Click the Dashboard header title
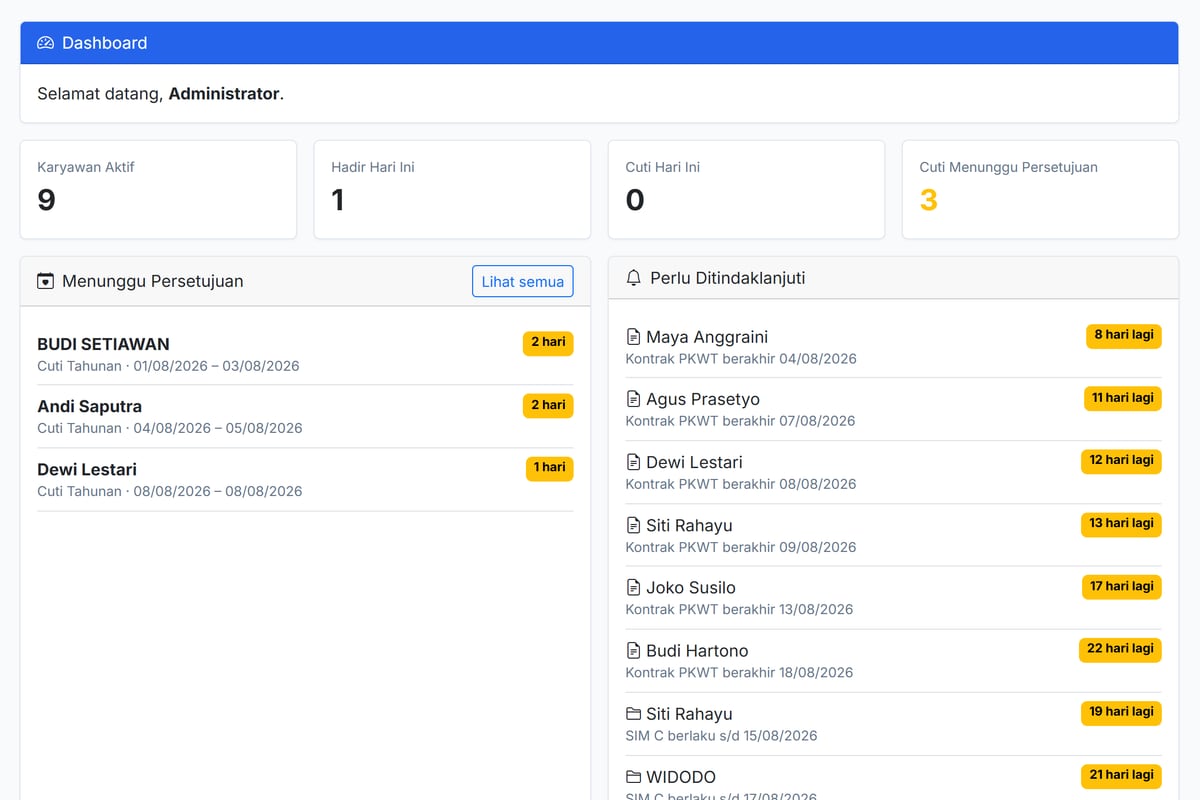This screenshot has width=1200, height=800. click(105, 43)
